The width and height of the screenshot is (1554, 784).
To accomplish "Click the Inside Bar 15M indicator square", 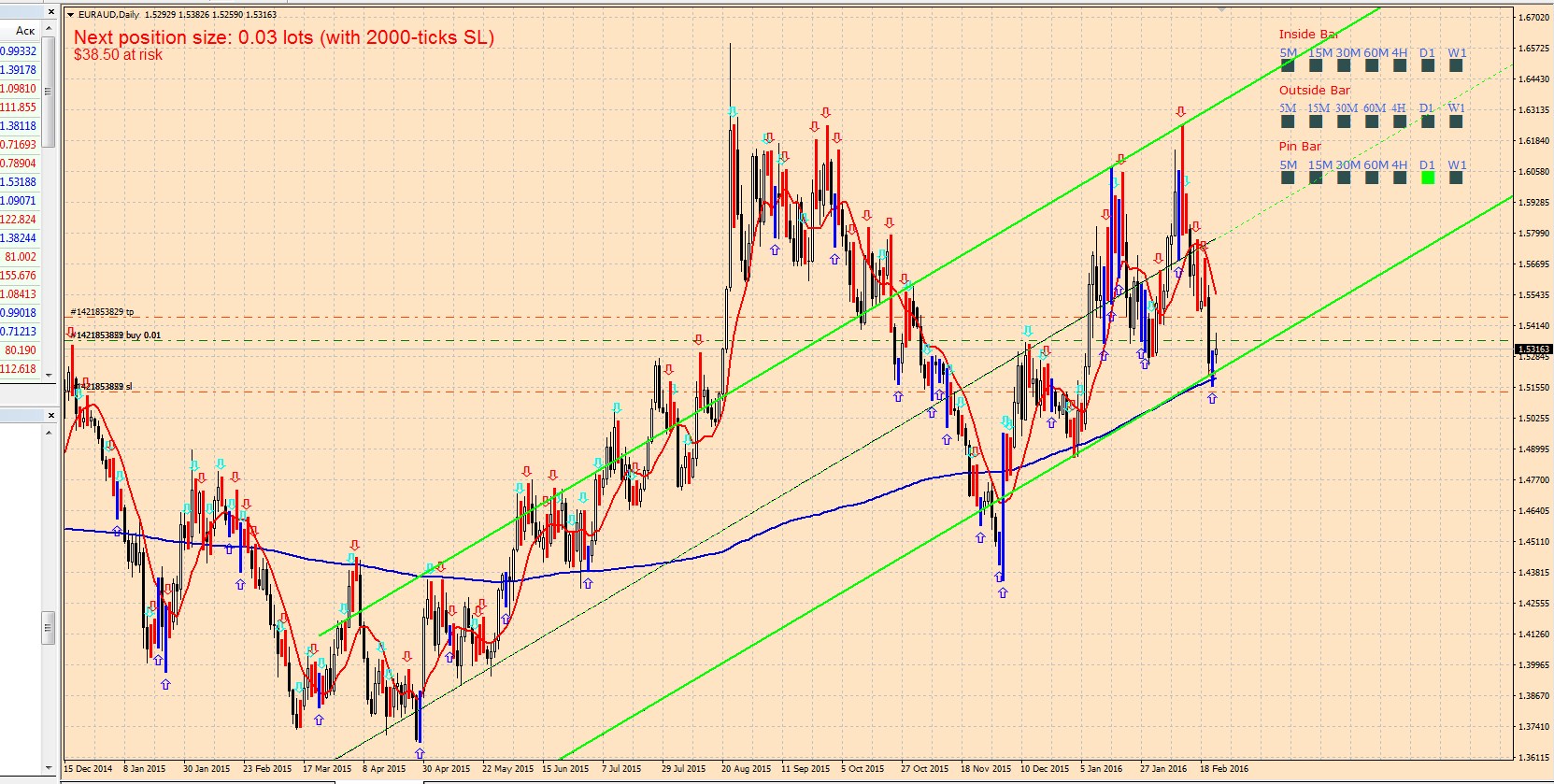I will (x=1316, y=65).
